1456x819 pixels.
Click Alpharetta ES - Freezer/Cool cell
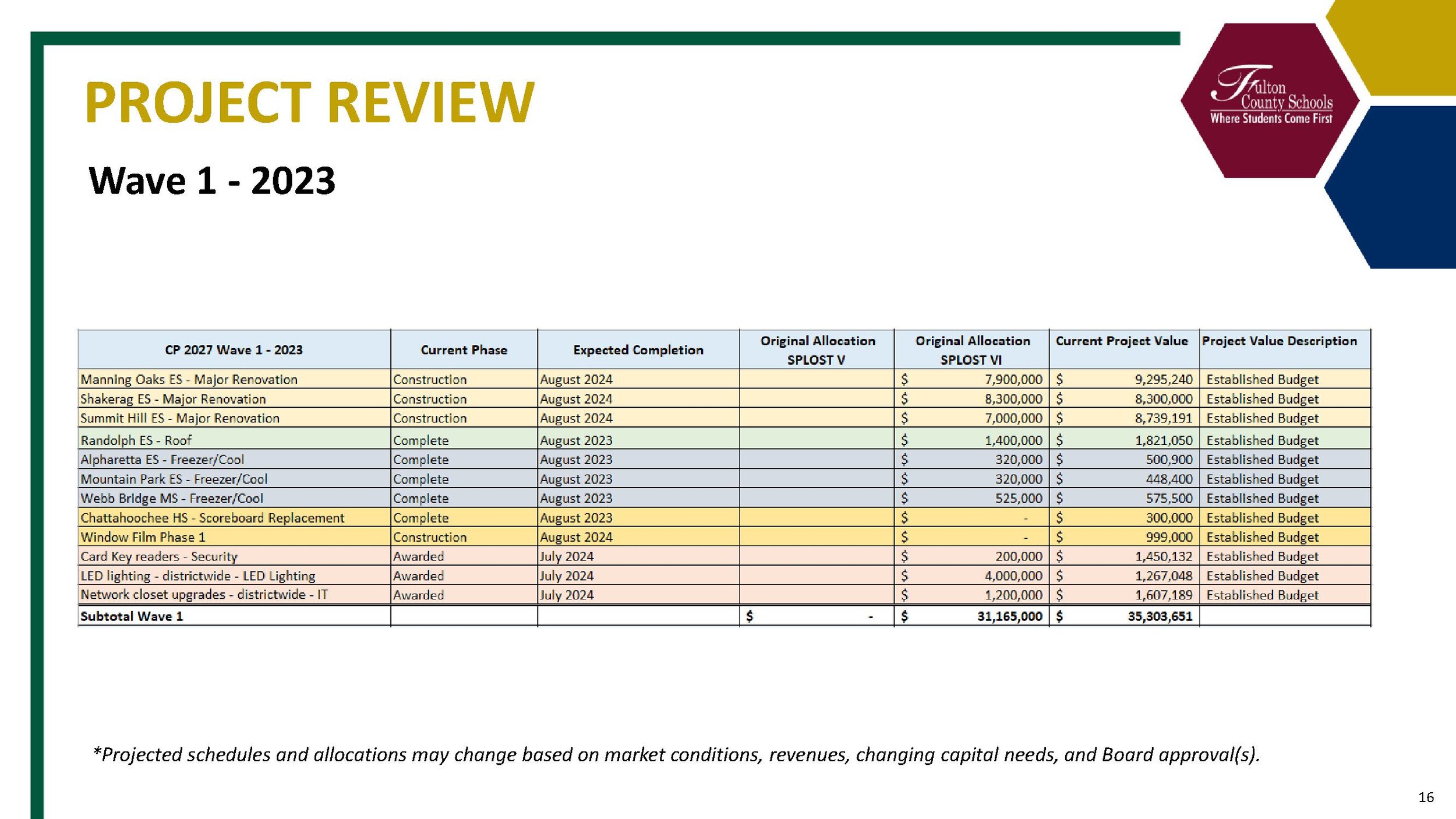point(234,460)
